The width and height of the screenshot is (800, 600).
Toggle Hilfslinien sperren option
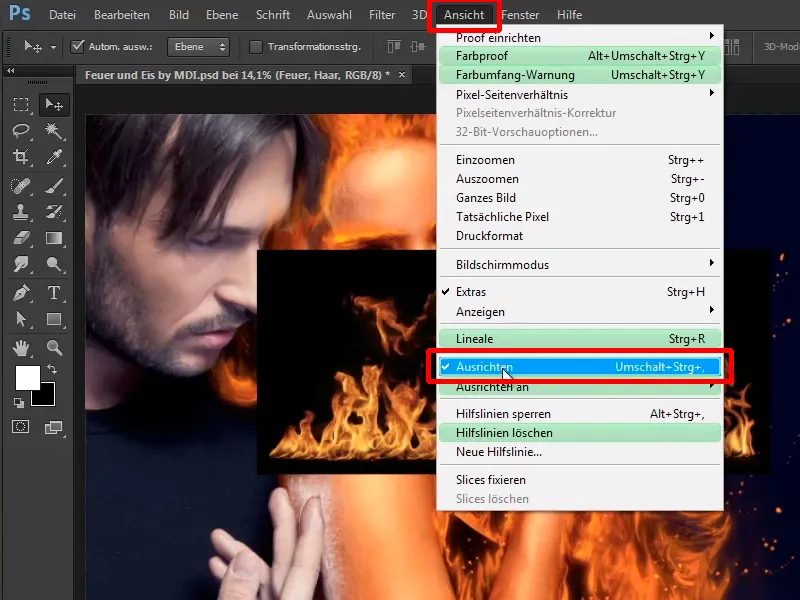coord(580,414)
